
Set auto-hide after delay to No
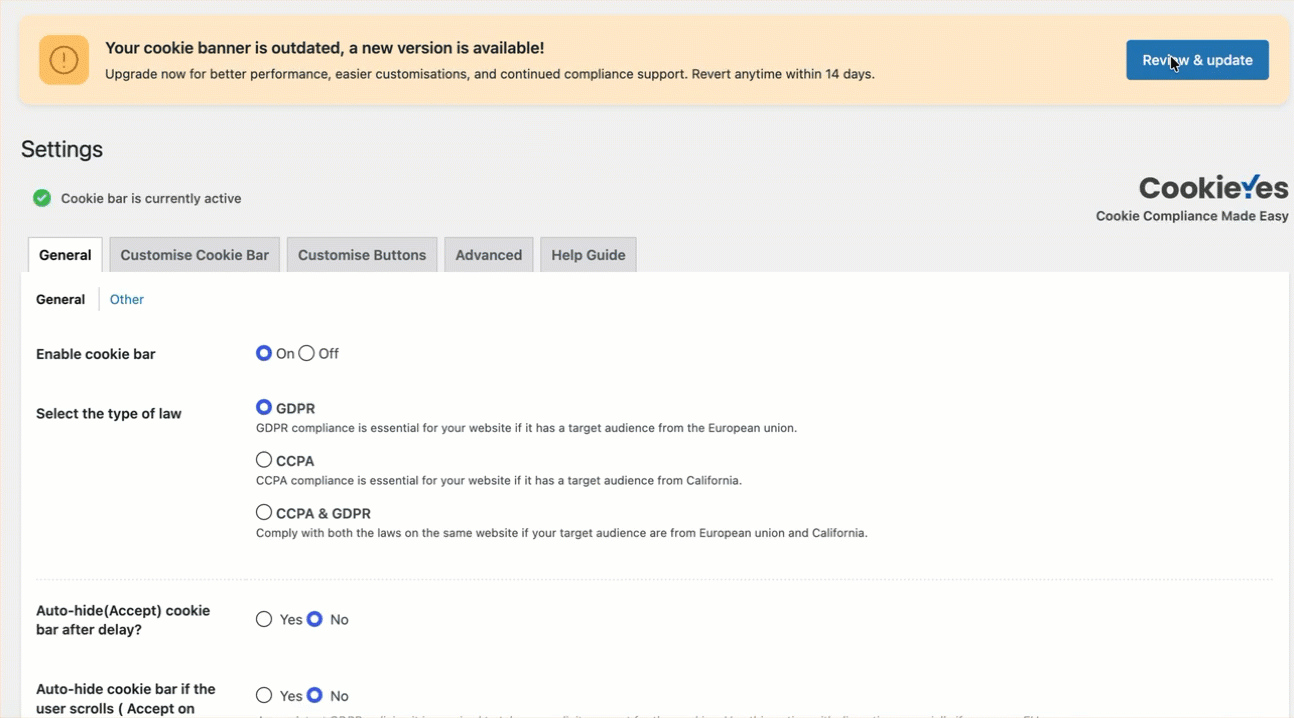pyautogui.click(x=315, y=619)
